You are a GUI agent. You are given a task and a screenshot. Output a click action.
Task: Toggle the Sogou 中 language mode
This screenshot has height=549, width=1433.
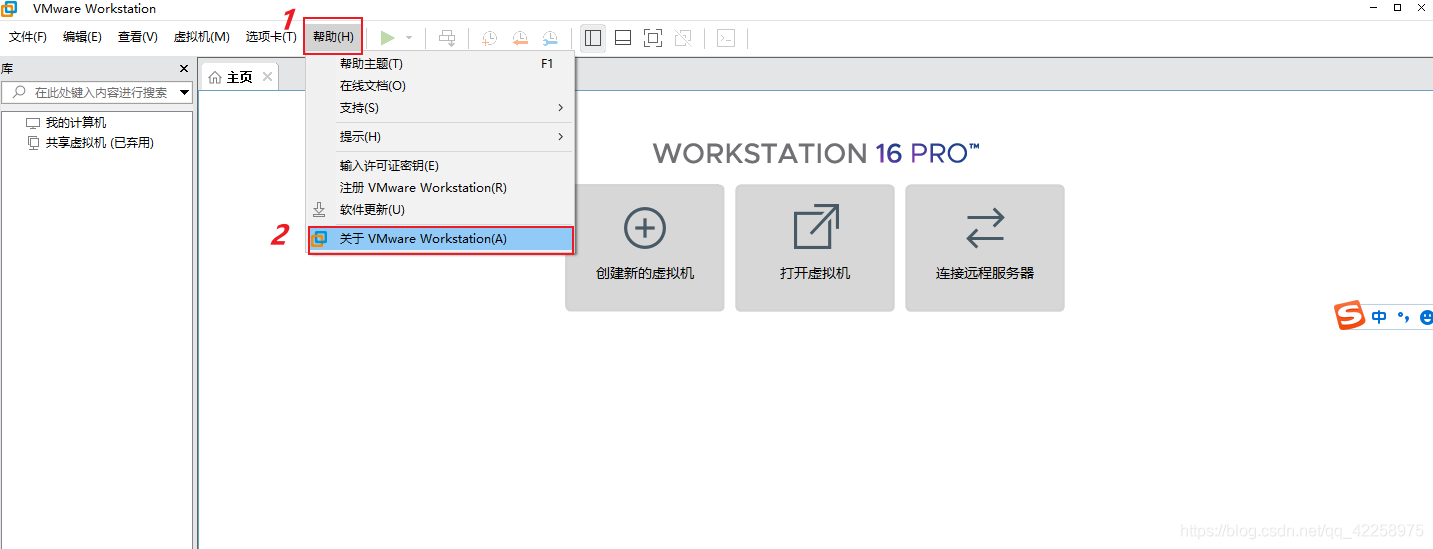pos(1380,317)
